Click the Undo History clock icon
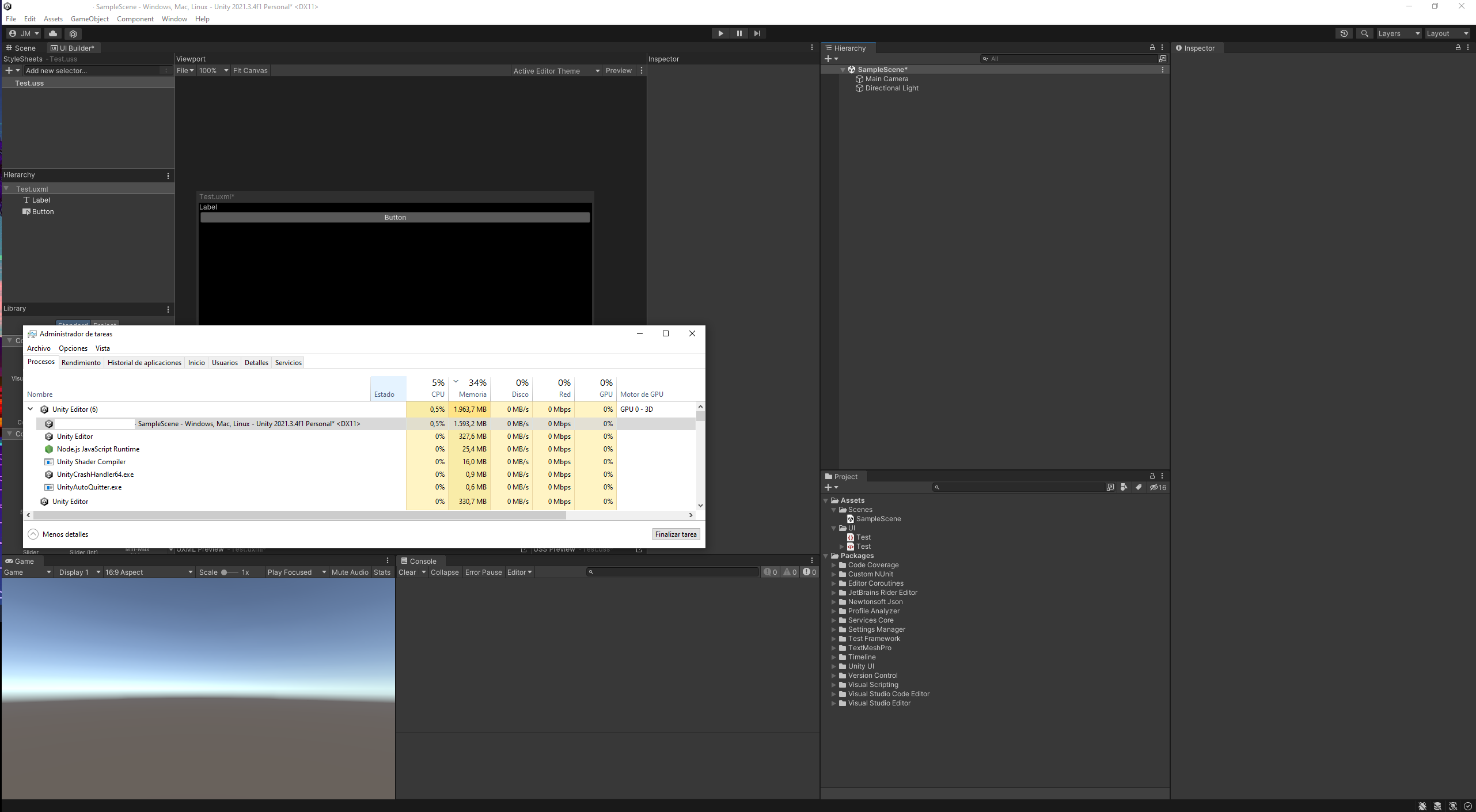Screen dimensions: 1476x812 [x=1344, y=33]
